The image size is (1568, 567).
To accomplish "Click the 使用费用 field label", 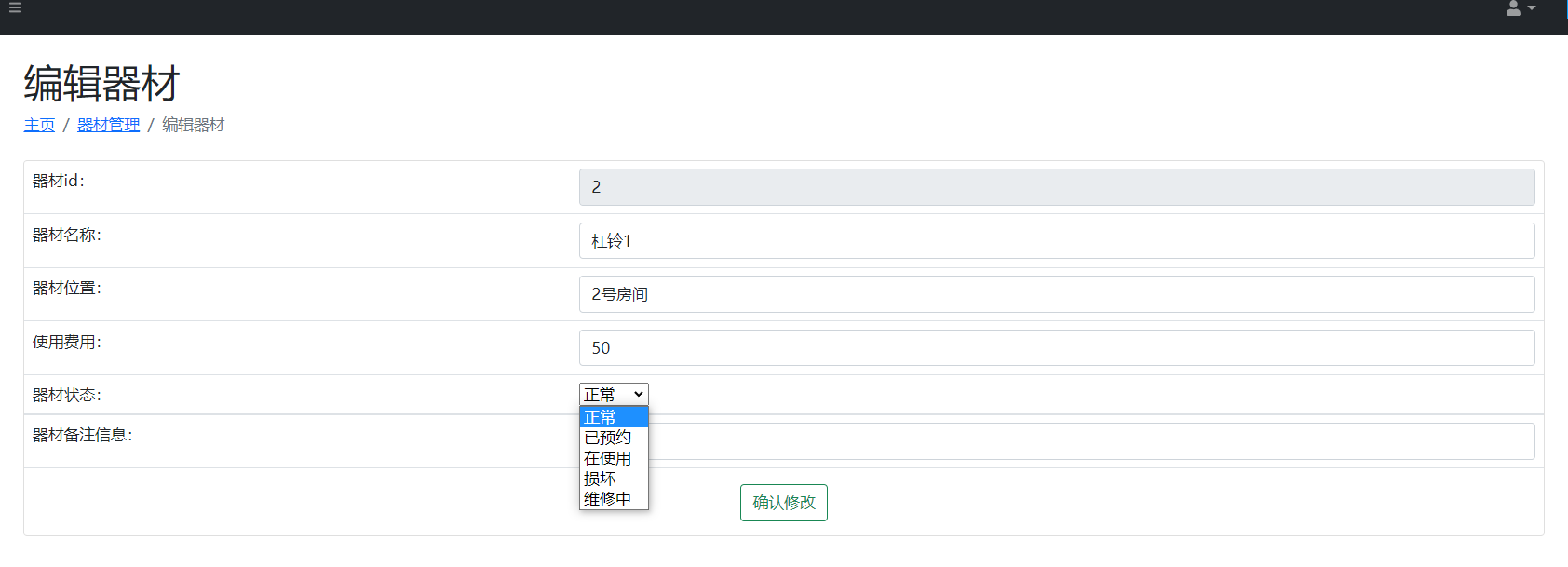I will coord(67,343).
